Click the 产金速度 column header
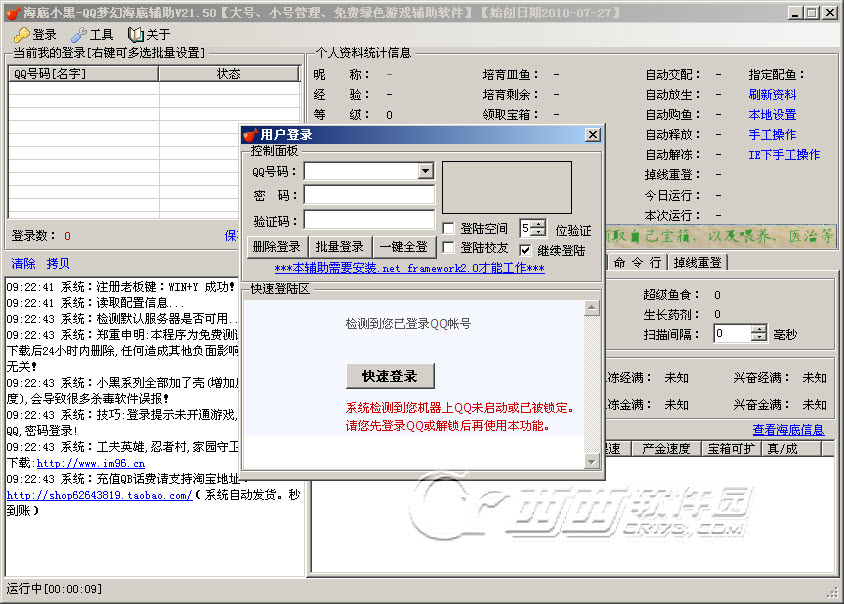844x604 pixels. pos(666,448)
